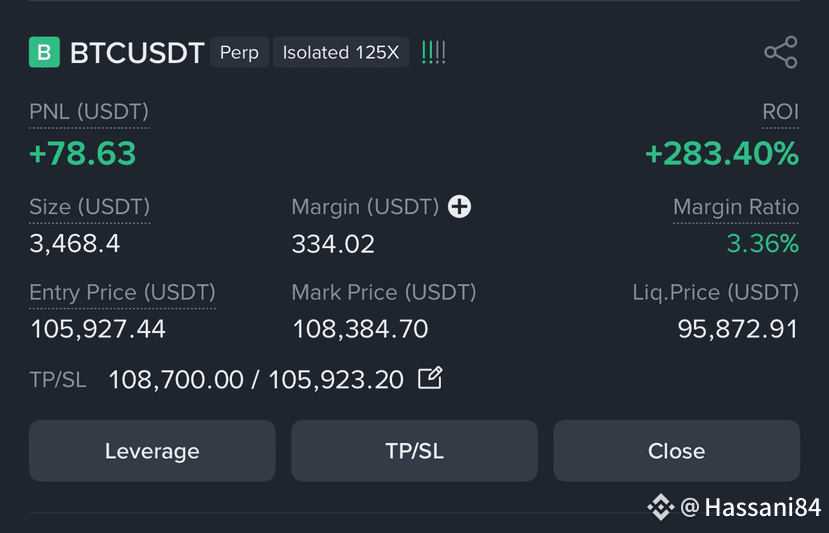Tap the green B buy badge
This screenshot has height=533, width=829.
tap(44, 52)
